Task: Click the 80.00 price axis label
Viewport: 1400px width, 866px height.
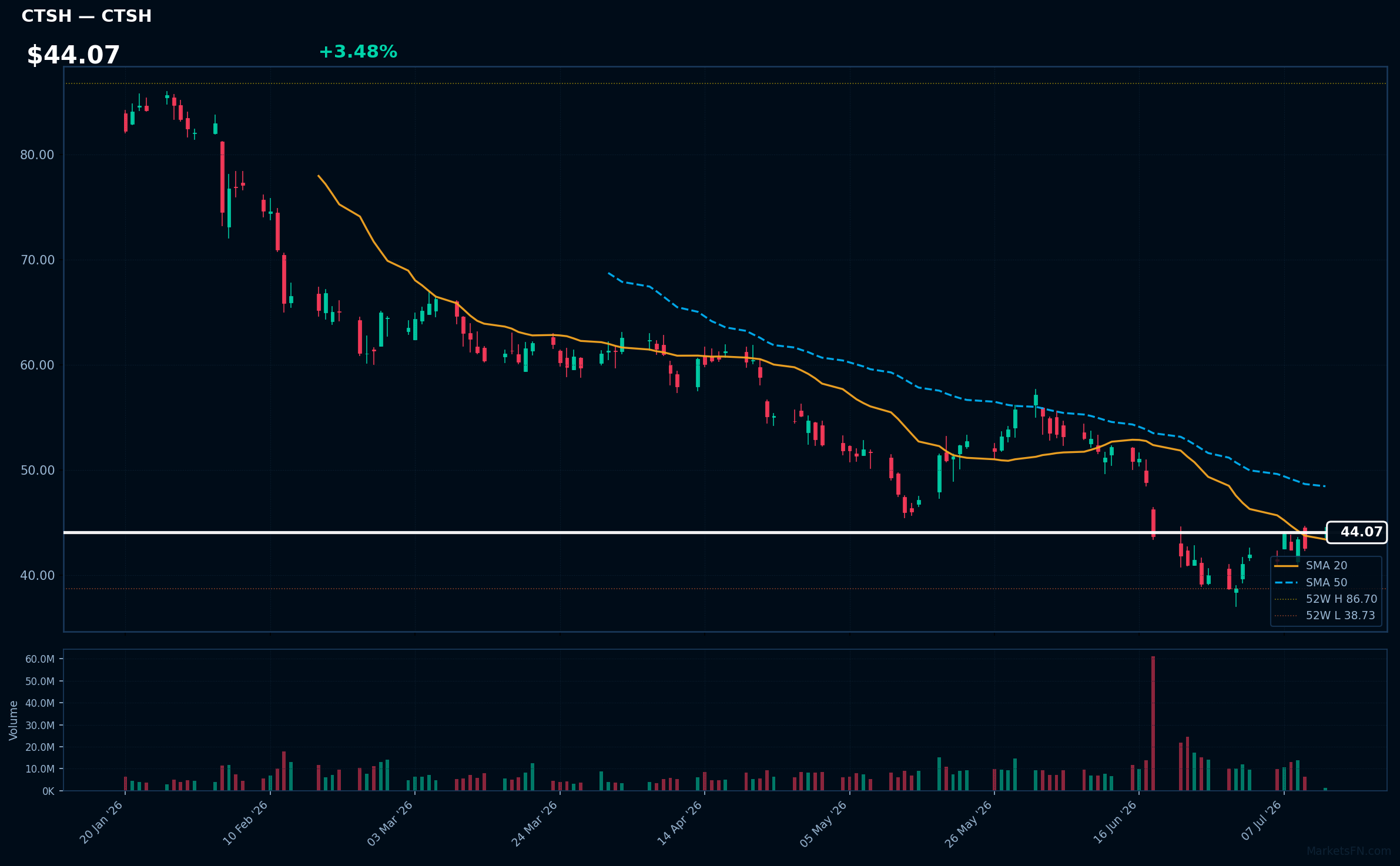Action: click(37, 155)
